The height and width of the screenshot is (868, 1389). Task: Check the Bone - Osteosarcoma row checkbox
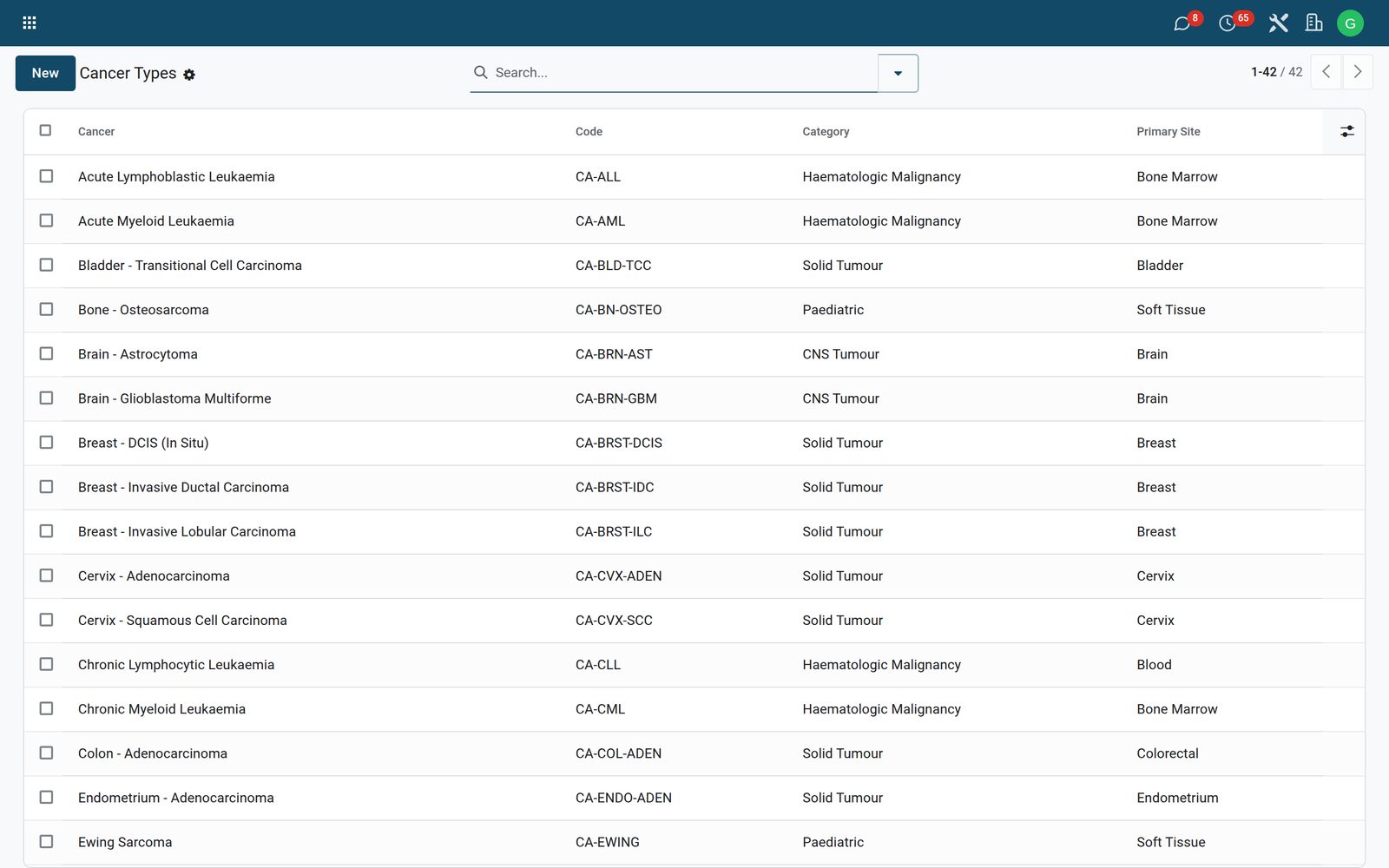[x=46, y=309]
